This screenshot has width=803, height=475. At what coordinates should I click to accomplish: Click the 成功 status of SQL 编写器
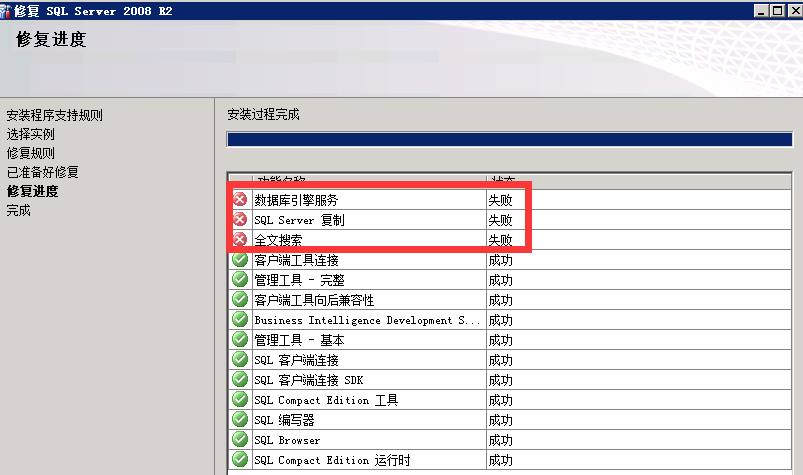500,420
